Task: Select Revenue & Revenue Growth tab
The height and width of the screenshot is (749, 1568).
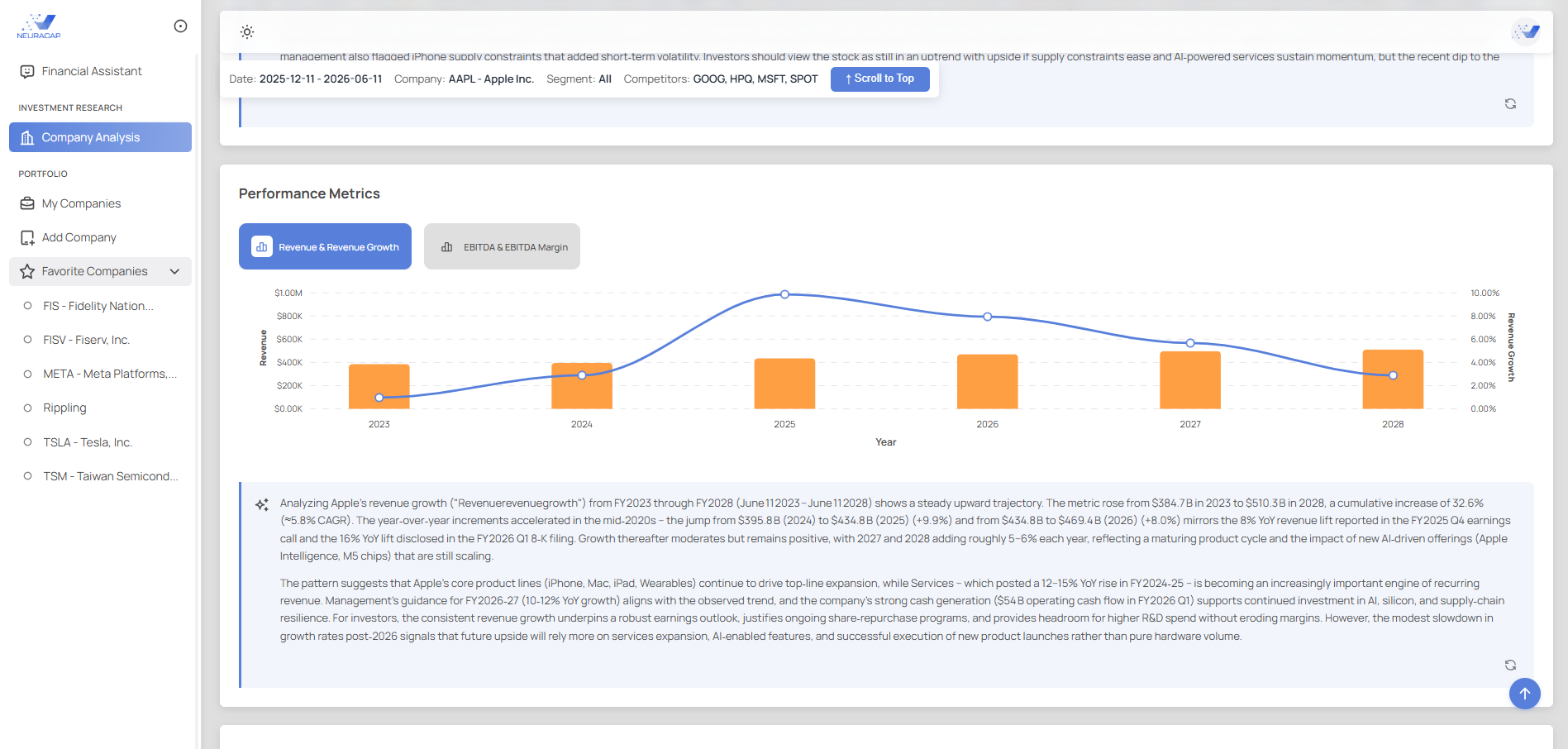Action: [x=325, y=246]
